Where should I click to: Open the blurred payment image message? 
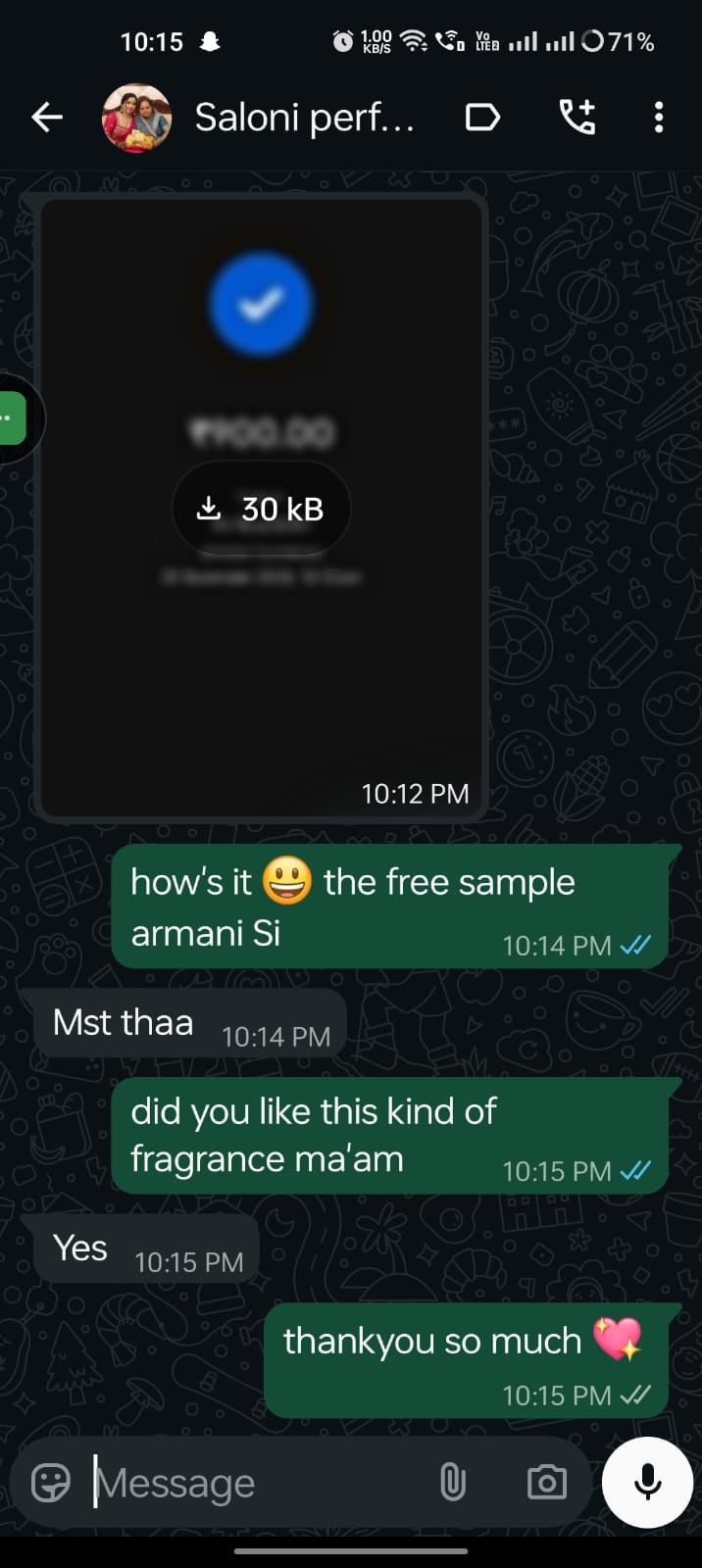(260, 507)
